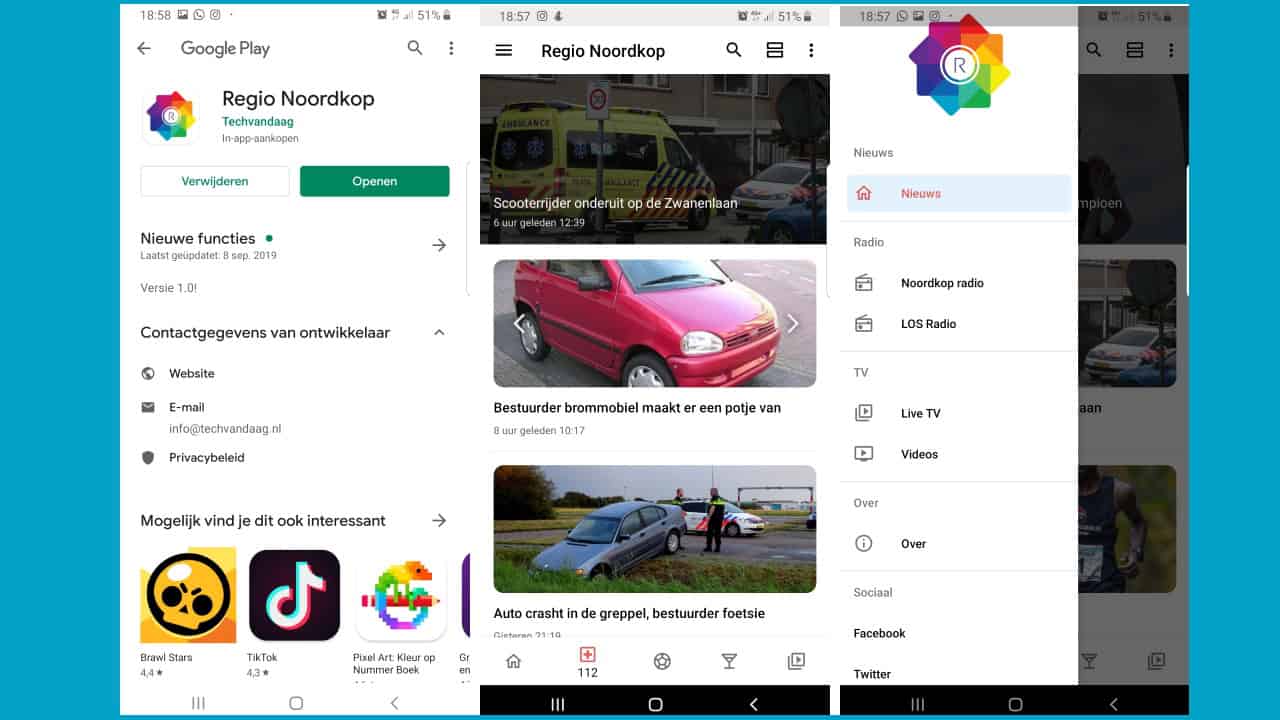Tap Android back button on Google Play screen

coord(394,703)
